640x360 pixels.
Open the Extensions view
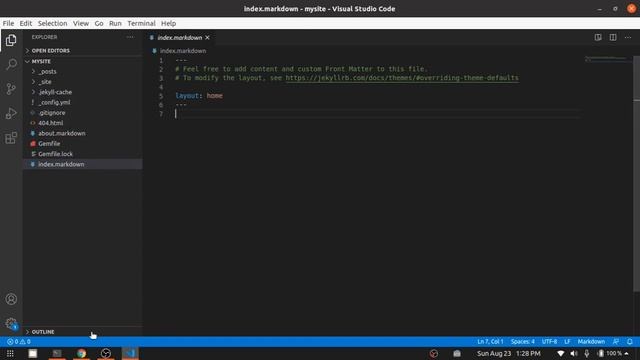11,138
